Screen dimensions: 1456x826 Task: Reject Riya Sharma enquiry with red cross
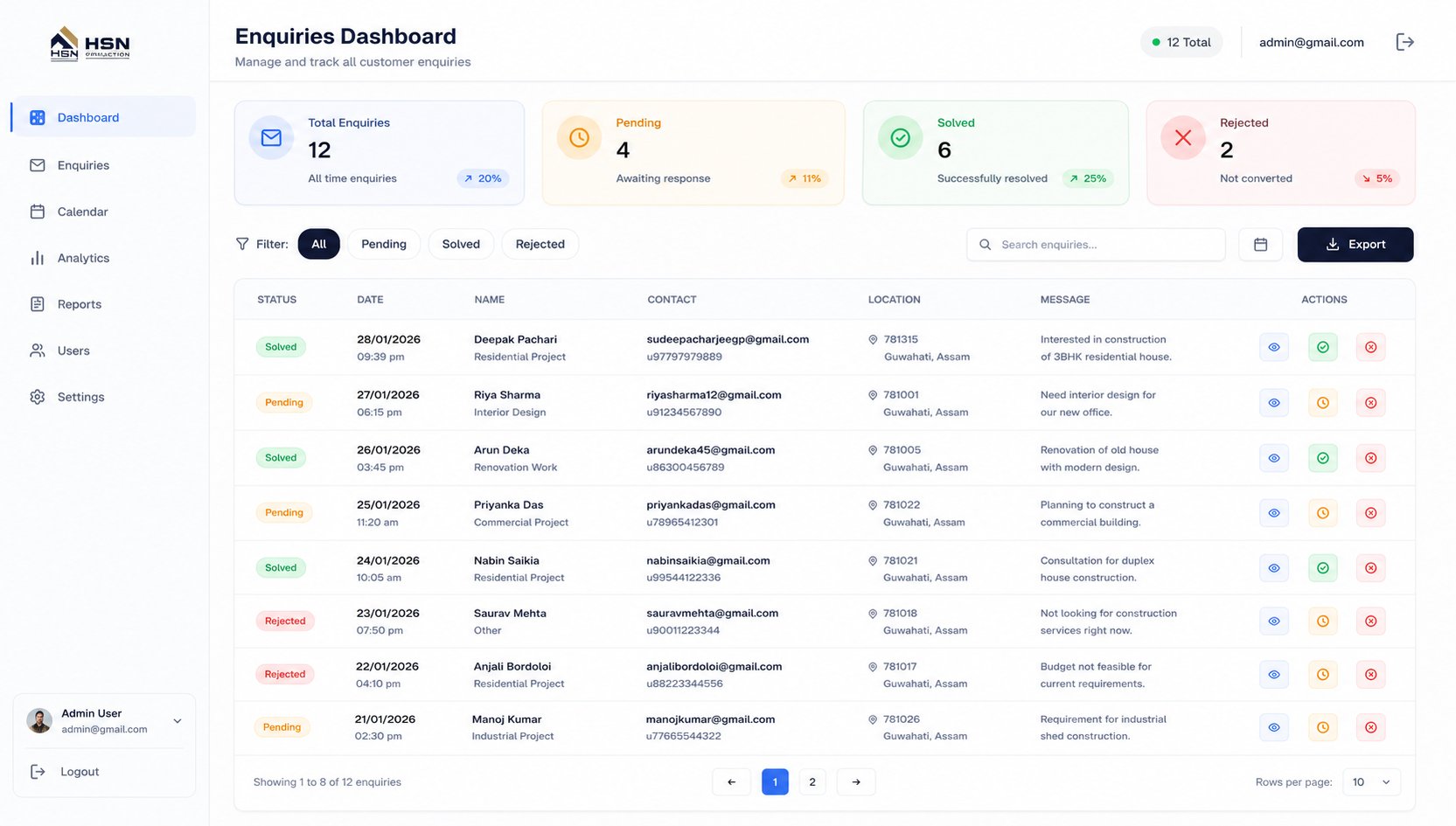[x=1371, y=403]
